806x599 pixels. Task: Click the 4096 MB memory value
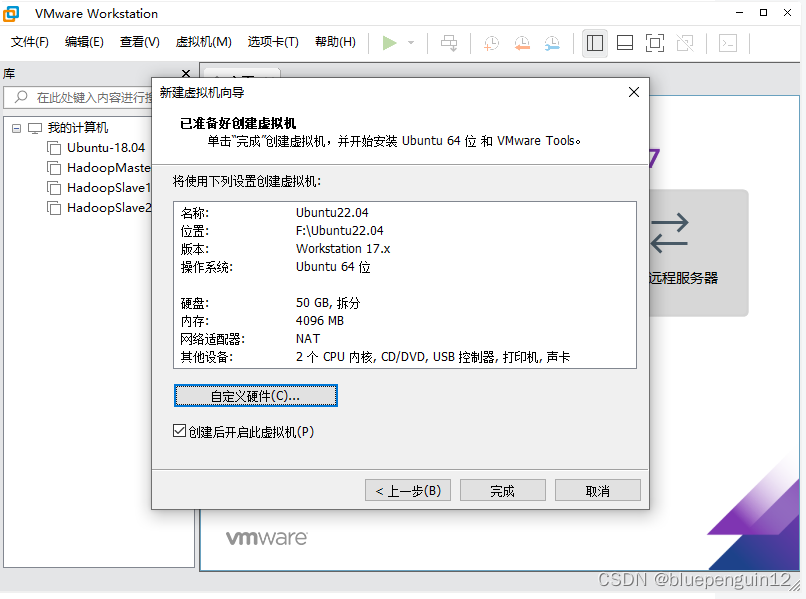coord(320,320)
